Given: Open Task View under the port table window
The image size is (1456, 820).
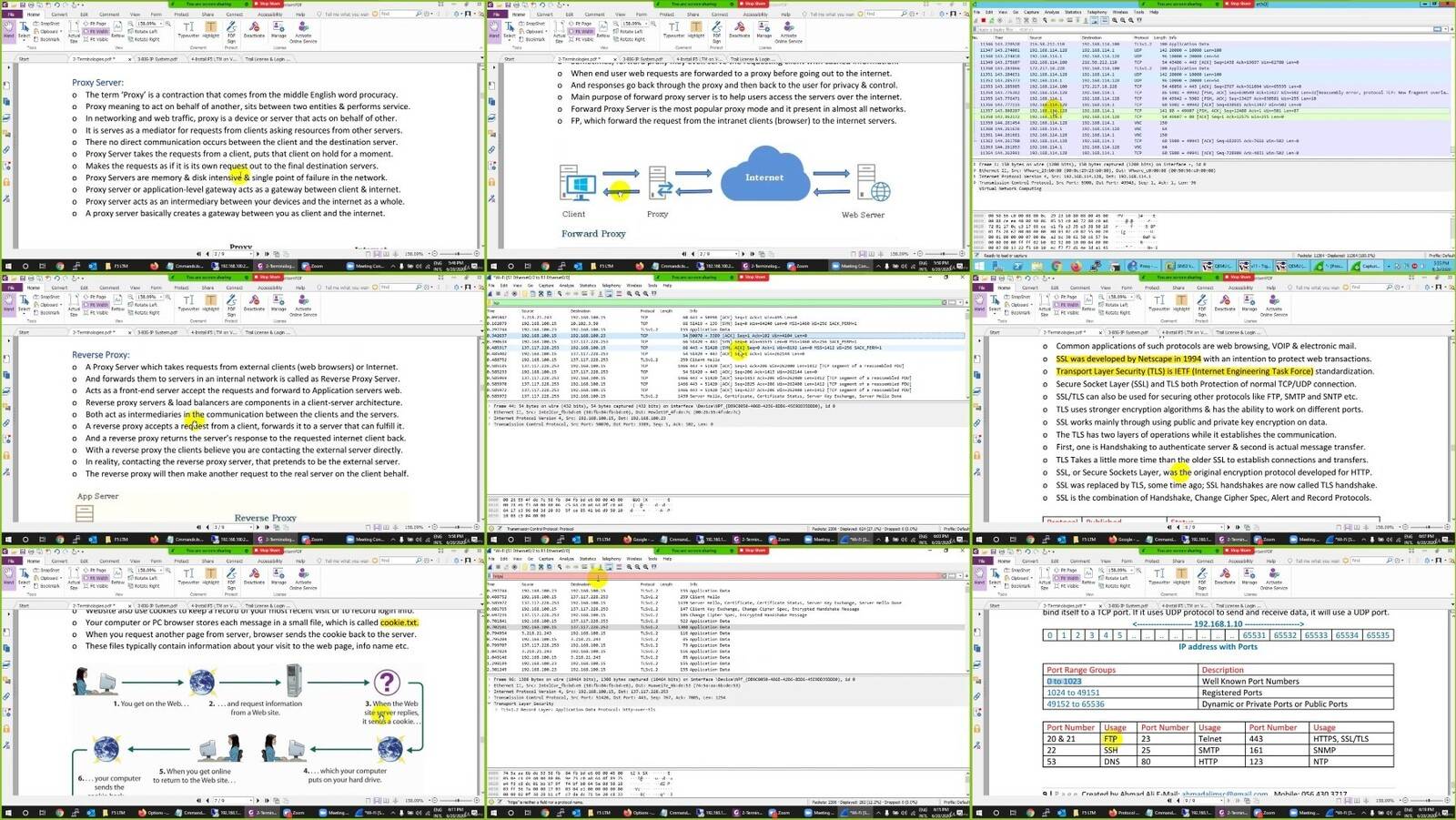Looking at the screenshot, I should [1012, 812].
